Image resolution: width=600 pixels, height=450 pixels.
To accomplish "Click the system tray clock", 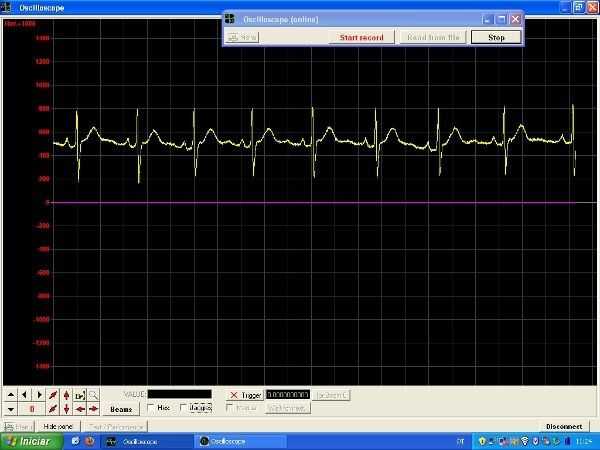I will pos(584,442).
